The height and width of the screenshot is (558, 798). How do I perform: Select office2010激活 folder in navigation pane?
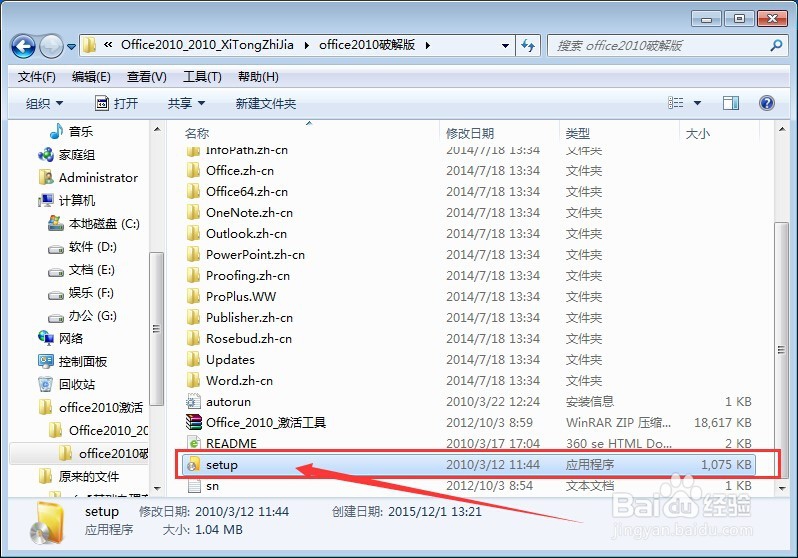point(91,407)
